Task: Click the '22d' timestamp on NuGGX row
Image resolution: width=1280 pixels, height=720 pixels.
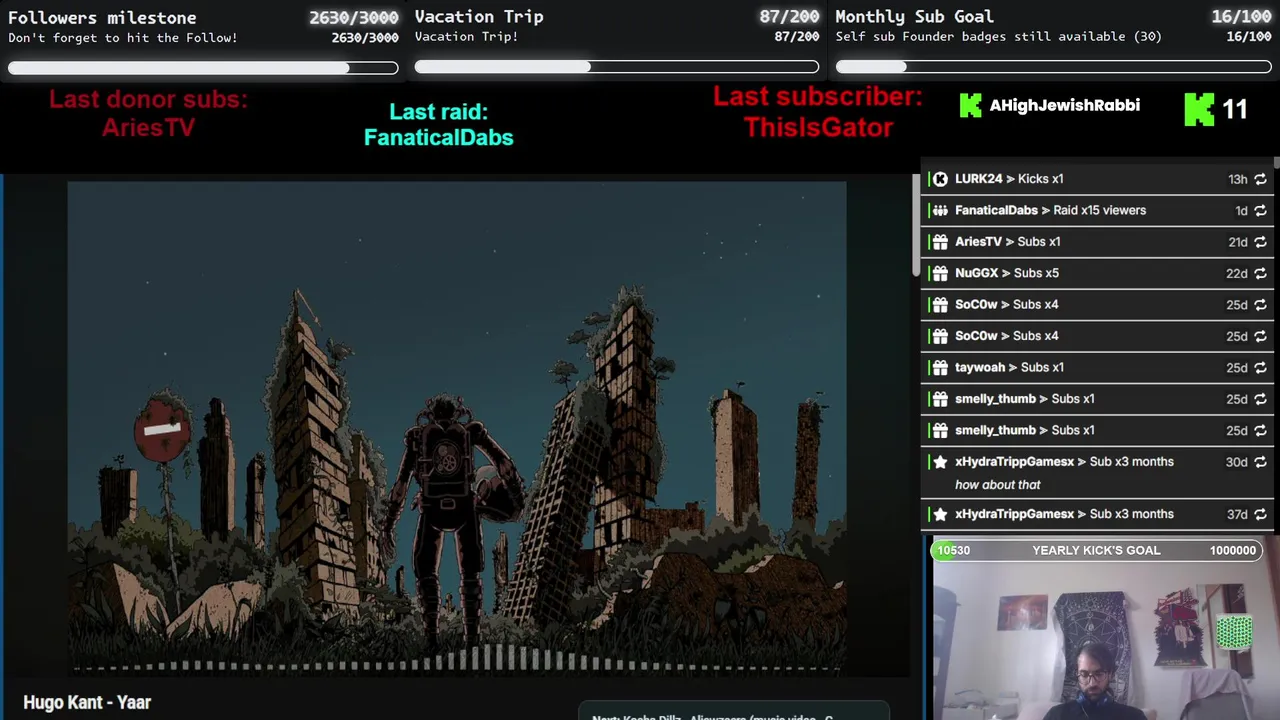Action: click(1237, 273)
